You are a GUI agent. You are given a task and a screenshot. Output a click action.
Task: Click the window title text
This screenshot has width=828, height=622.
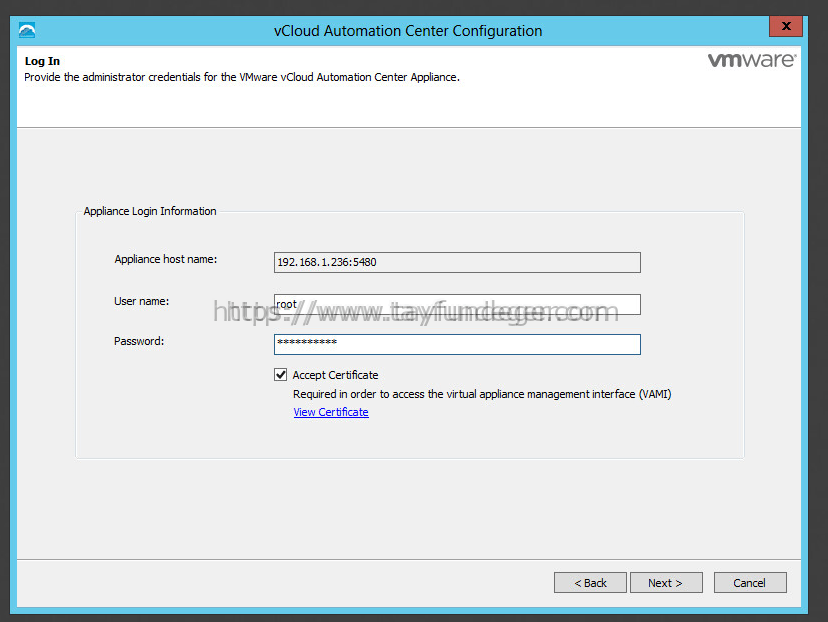408,31
